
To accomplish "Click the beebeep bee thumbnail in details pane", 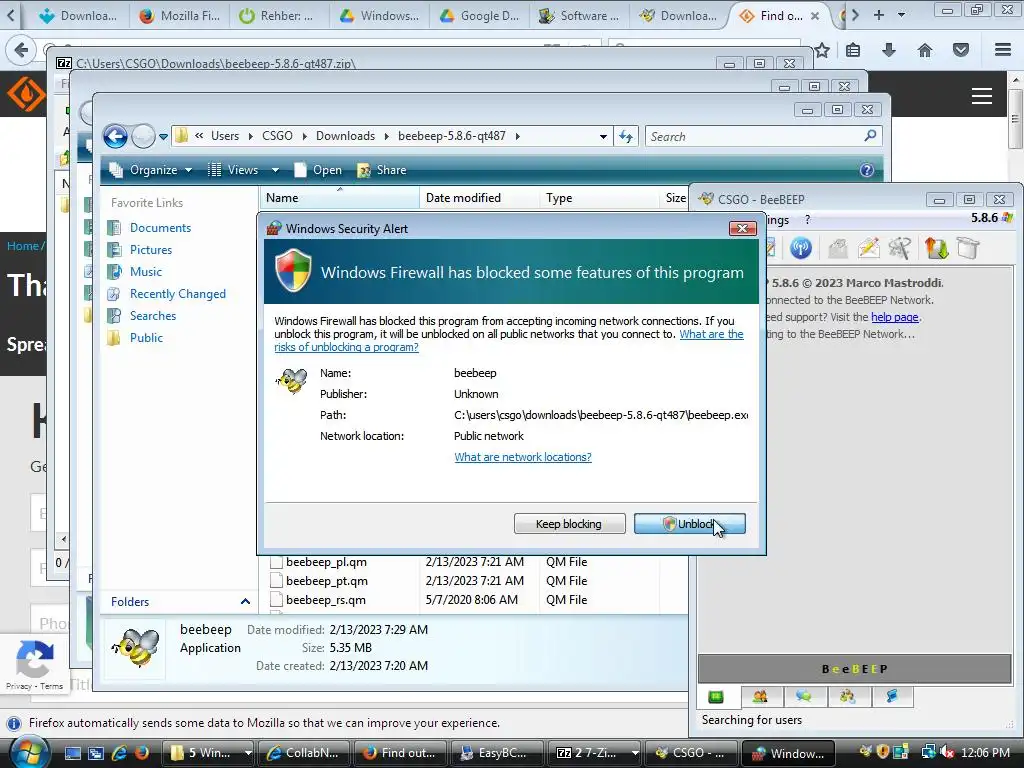I will click(136, 647).
